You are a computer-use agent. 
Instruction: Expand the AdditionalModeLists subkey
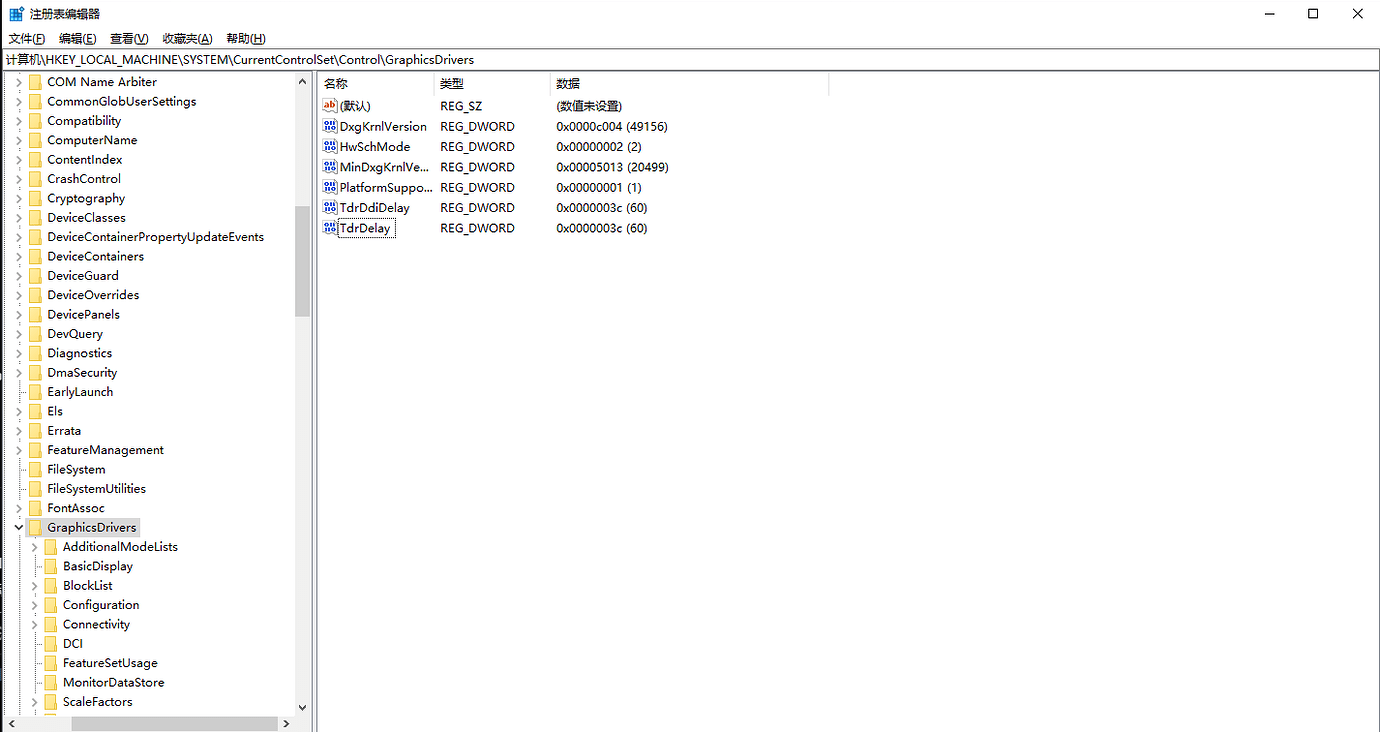coord(35,547)
